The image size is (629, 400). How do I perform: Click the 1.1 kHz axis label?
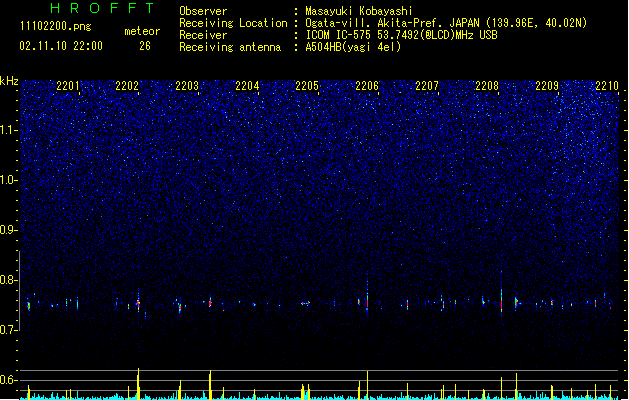(x=9, y=130)
